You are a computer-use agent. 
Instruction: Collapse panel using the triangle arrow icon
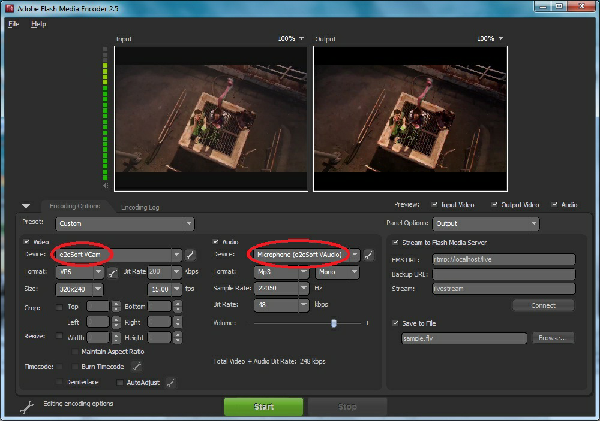tap(26, 205)
